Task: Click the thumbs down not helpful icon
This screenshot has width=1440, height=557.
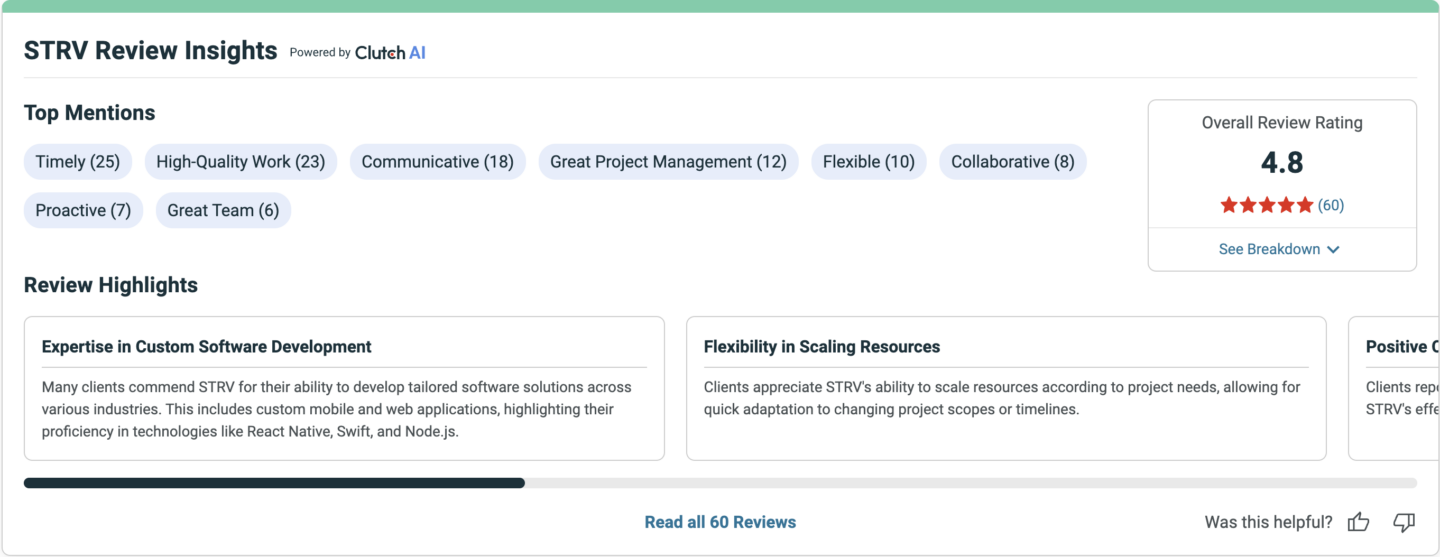Action: click(x=1404, y=522)
